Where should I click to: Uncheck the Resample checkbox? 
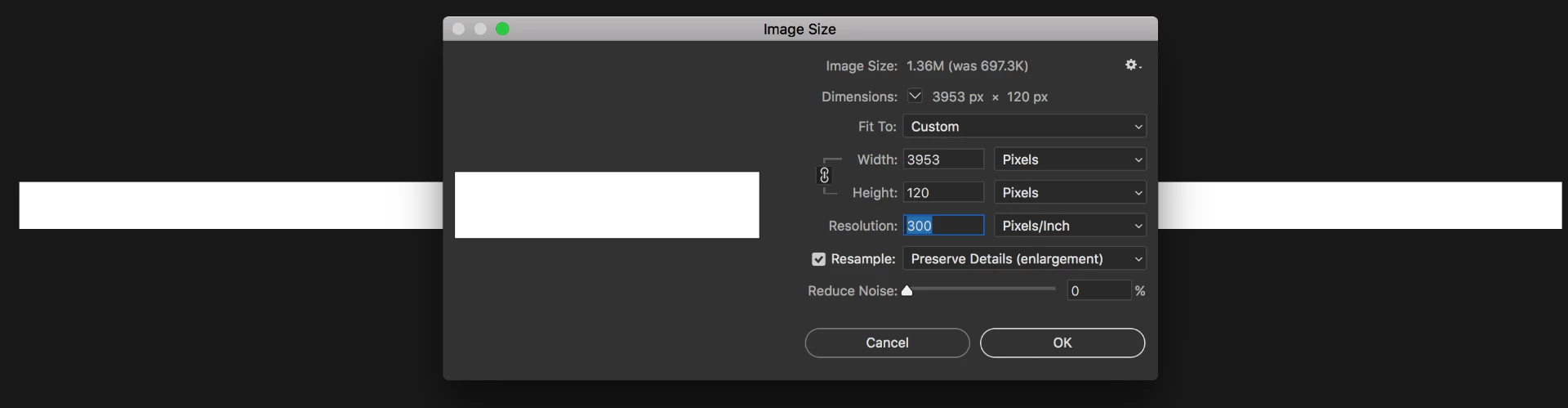[x=818, y=259]
